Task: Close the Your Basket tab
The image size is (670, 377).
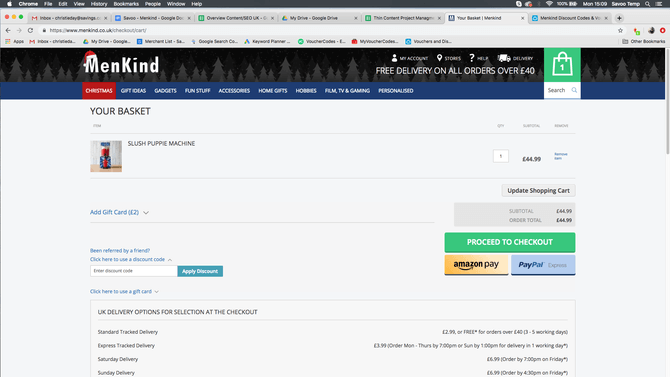Action: (x=522, y=18)
